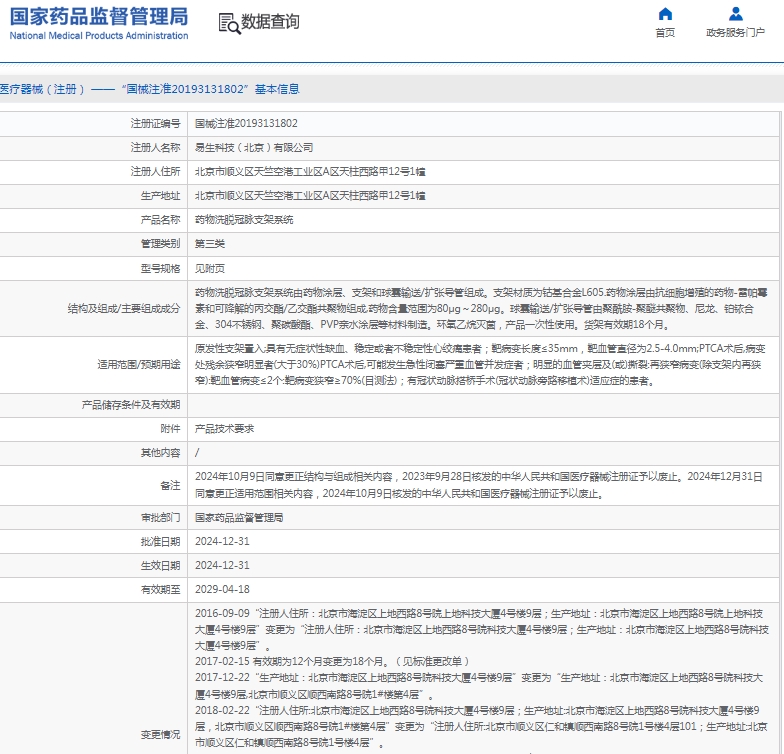Click the 注册证编号 value 国械注准20193131802
Image resolution: width=784 pixels, height=754 pixels.
pos(246,123)
